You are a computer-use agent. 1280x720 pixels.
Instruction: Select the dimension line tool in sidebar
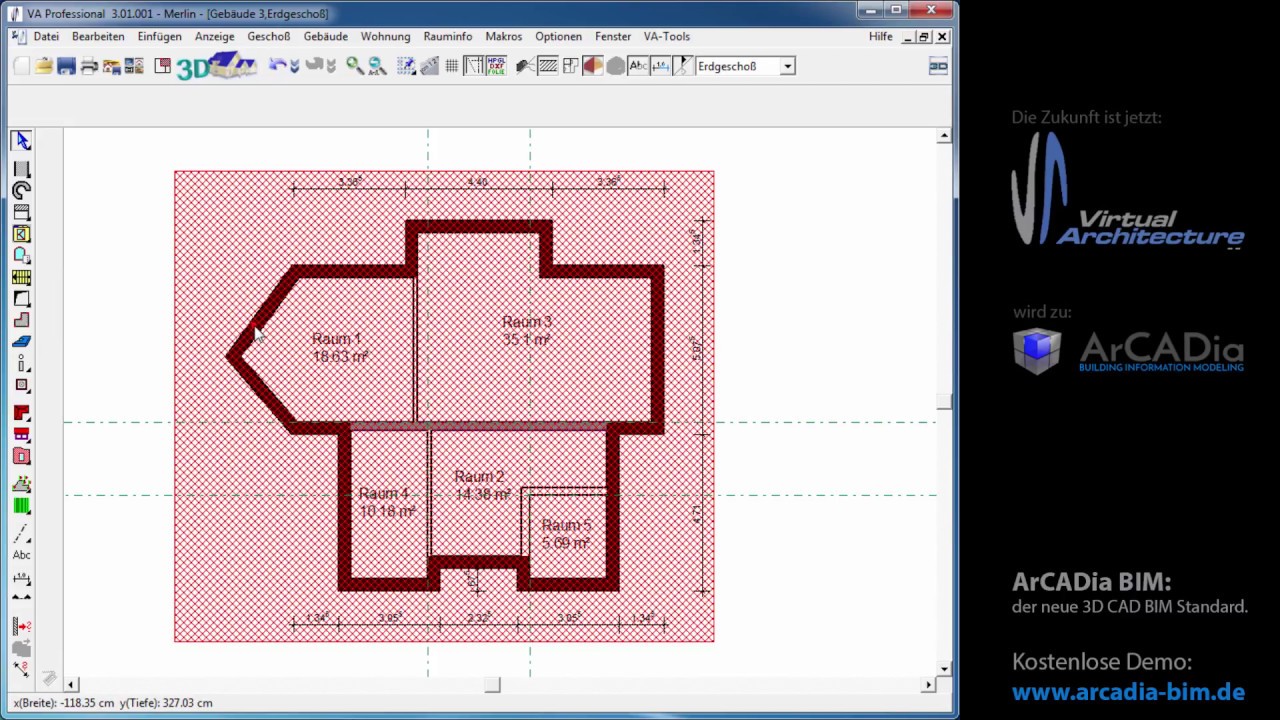[x=22, y=580]
